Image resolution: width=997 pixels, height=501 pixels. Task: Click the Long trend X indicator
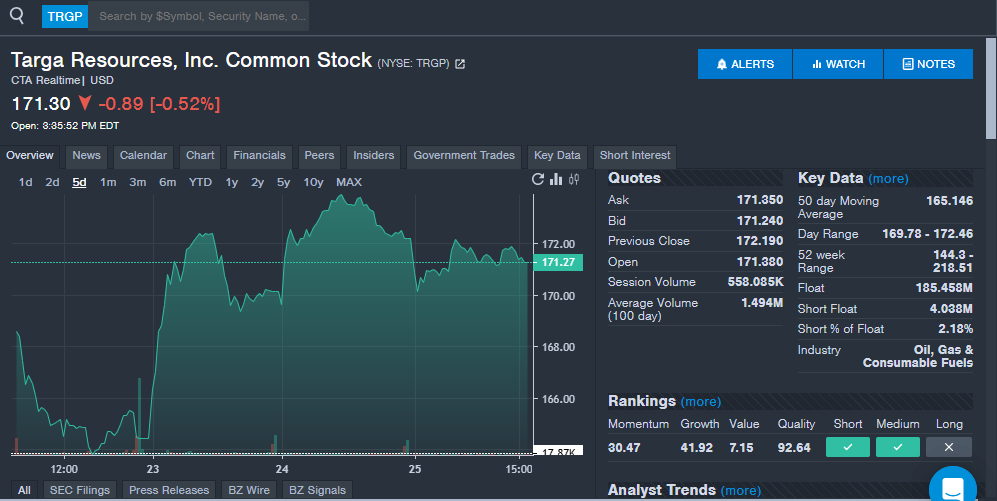coord(948,447)
